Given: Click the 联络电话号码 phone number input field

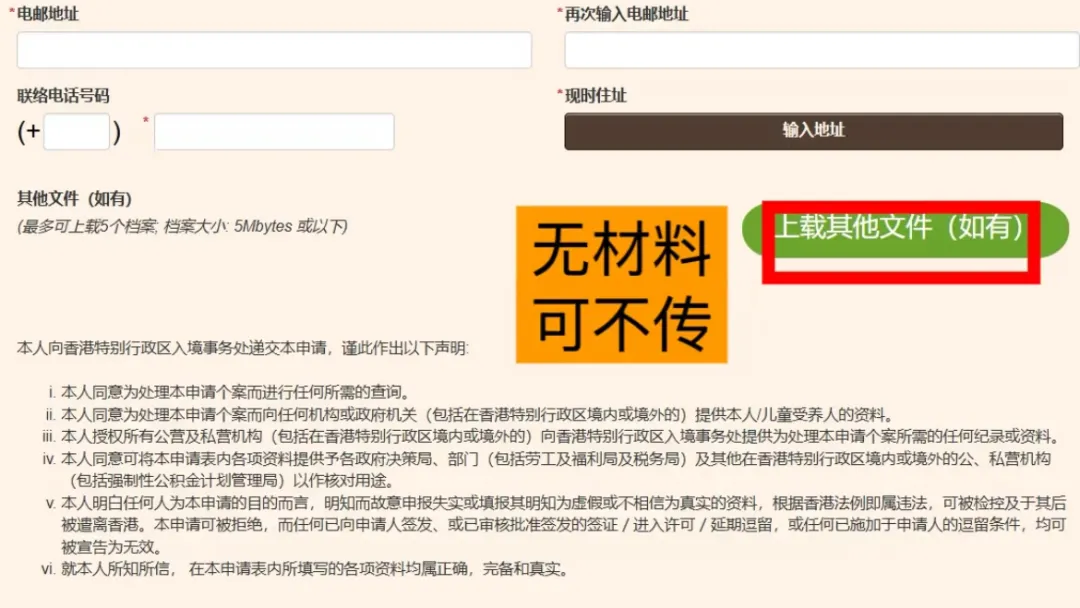Looking at the screenshot, I should click(x=274, y=131).
